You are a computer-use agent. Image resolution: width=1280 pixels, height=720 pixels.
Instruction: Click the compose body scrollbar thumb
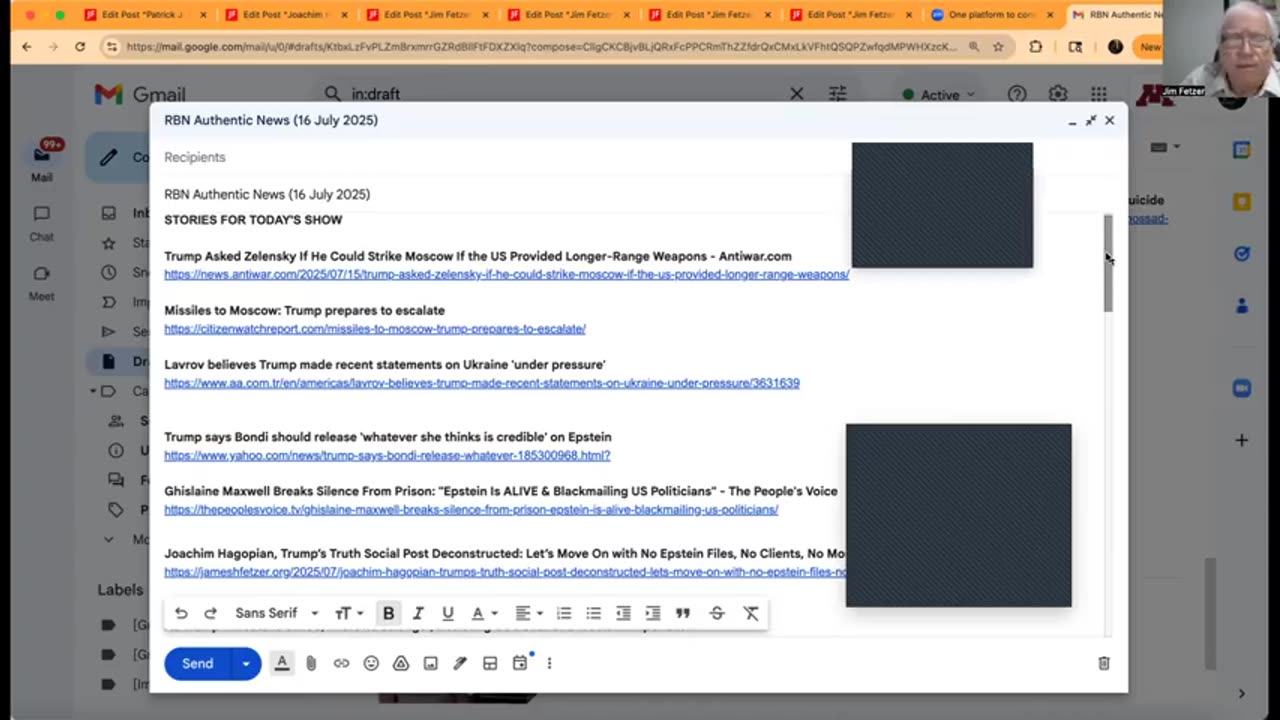pyautogui.click(x=1108, y=262)
